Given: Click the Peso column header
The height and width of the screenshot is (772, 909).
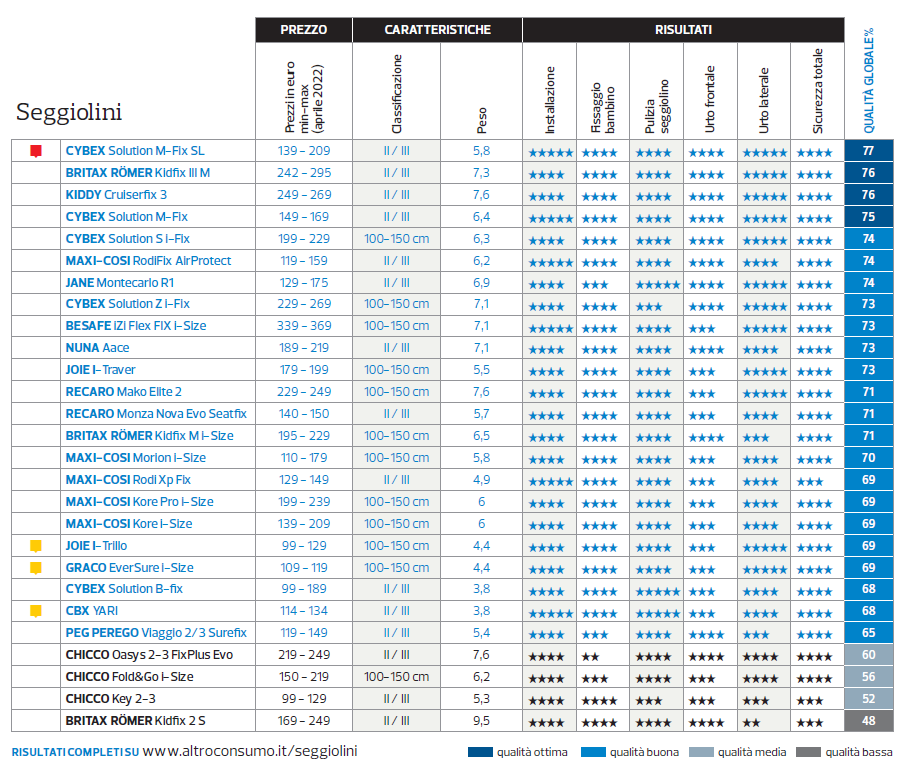Looking at the screenshot, I should (482, 121).
